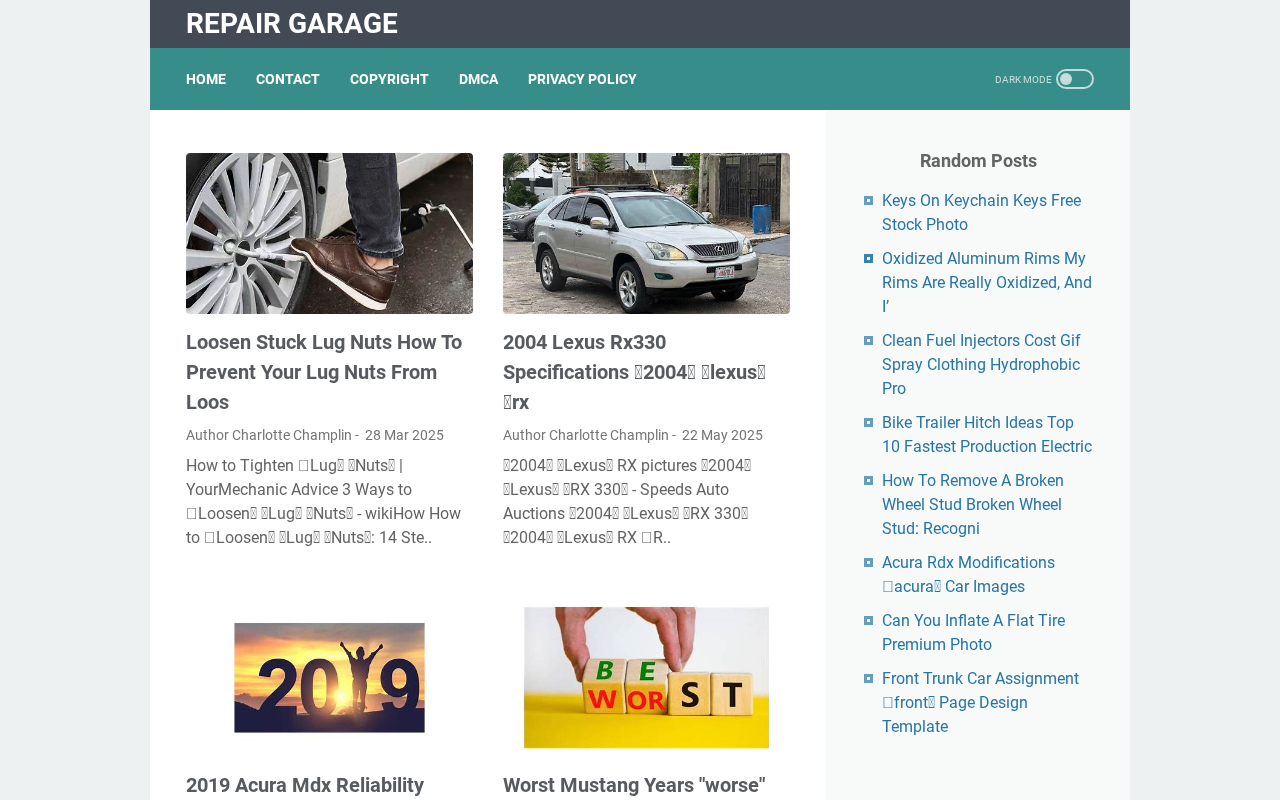
Task: Click the Random Posts sidebar heading
Action: (978, 160)
